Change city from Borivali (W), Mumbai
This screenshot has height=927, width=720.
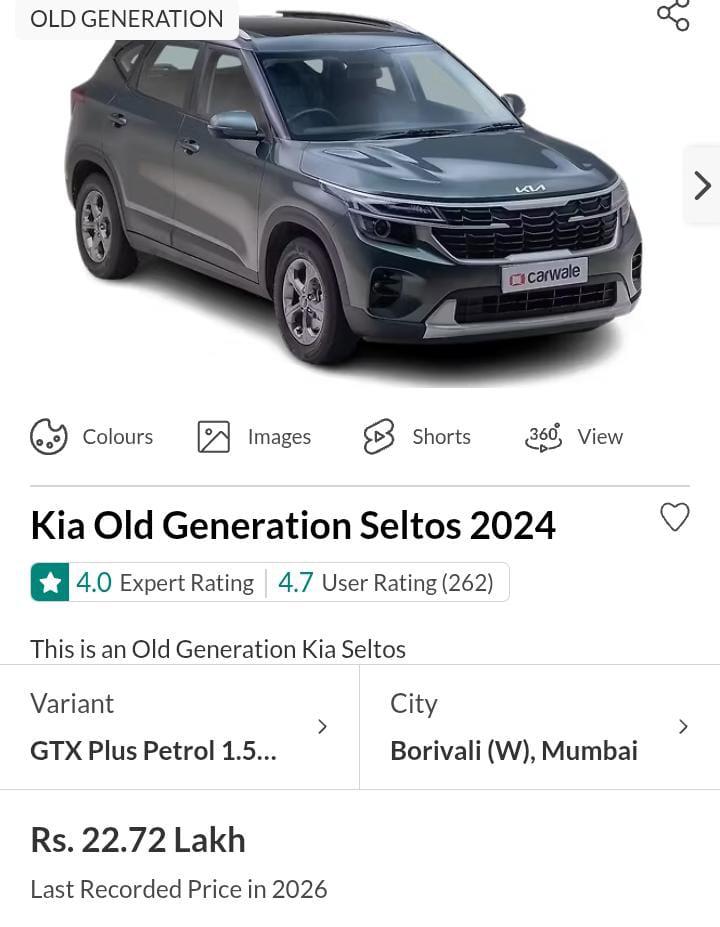tap(514, 751)
